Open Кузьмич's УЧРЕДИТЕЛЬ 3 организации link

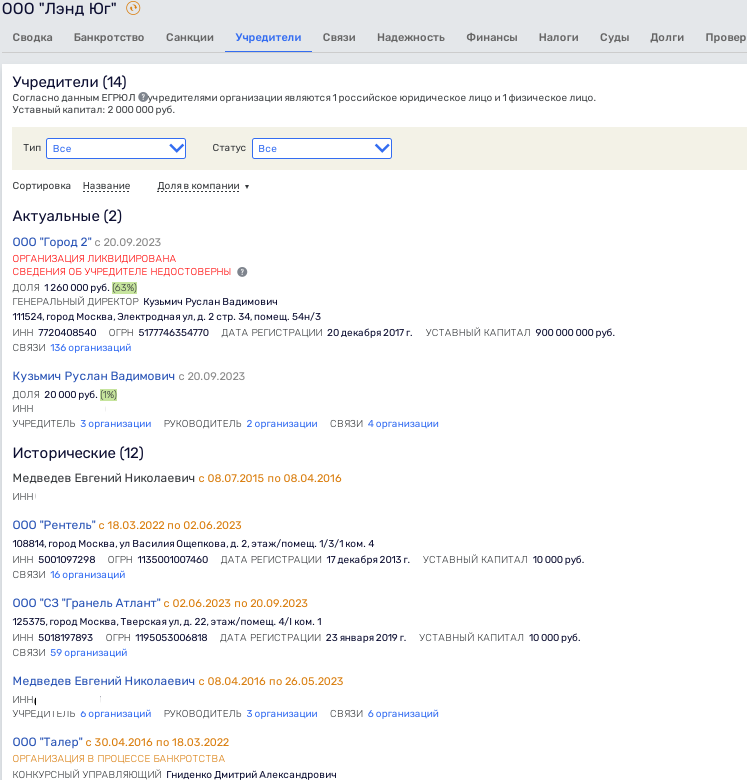[116, 424]
